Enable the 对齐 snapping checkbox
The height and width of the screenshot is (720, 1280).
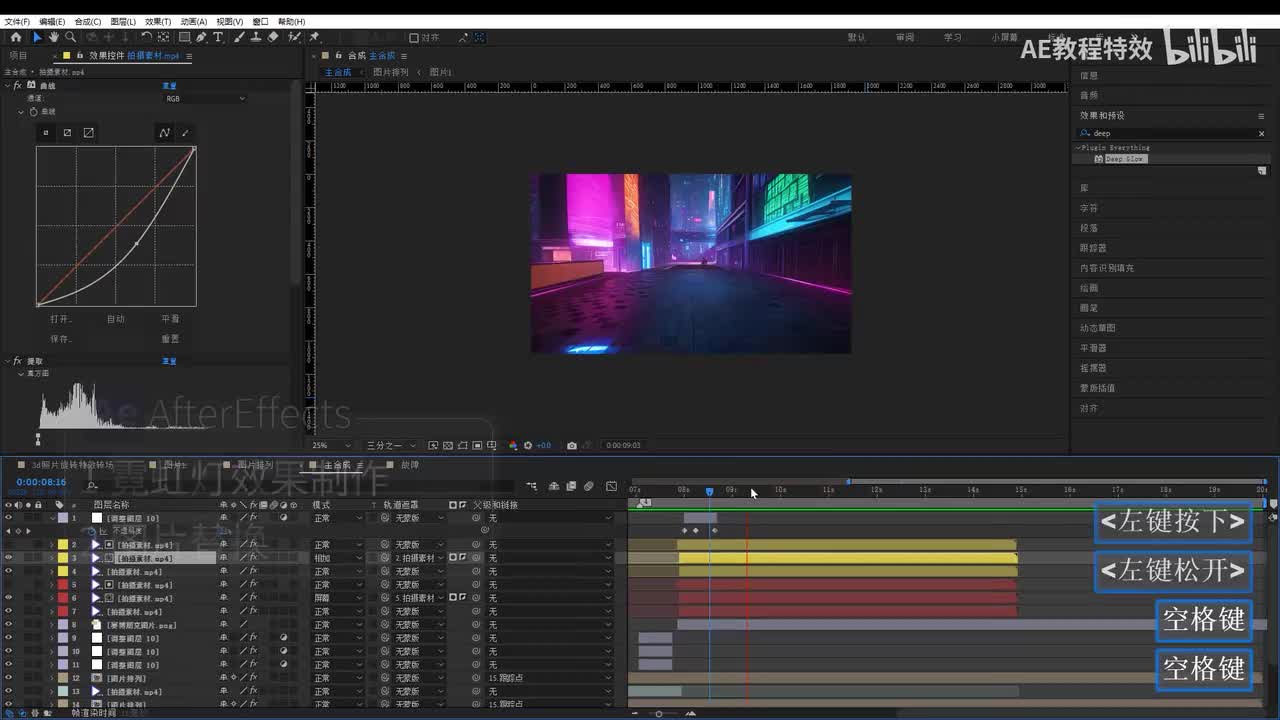(x=414, y=37)
